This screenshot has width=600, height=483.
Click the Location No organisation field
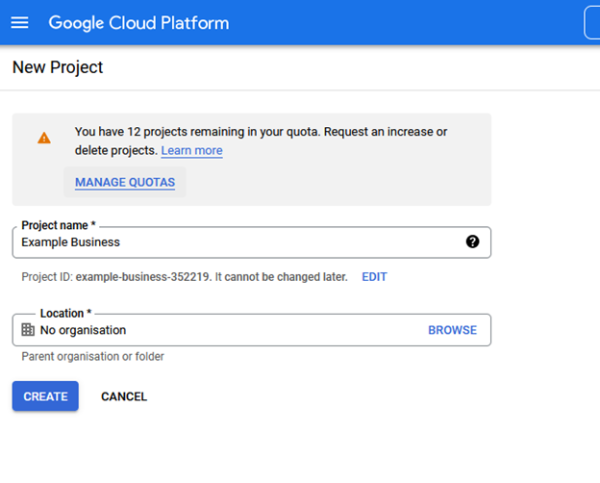point(251,330)
